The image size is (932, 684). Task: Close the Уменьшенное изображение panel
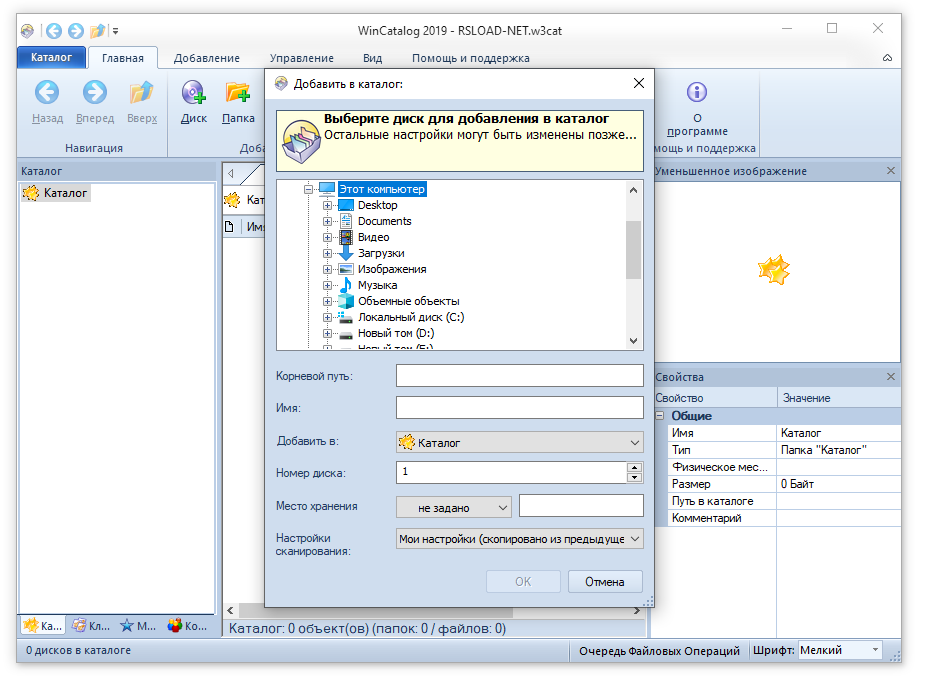point(890,171)
